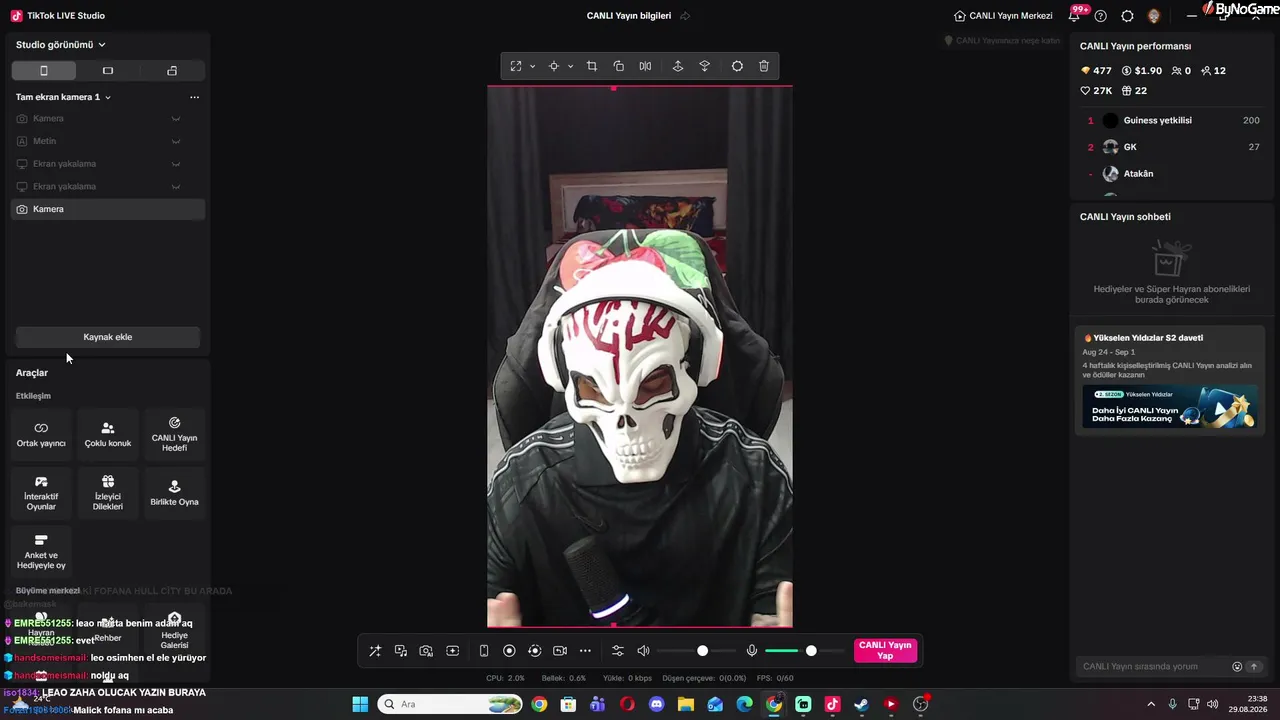1280x720 pixels.
Task: Open the Çoklu konuk tool
Action: 108,434
